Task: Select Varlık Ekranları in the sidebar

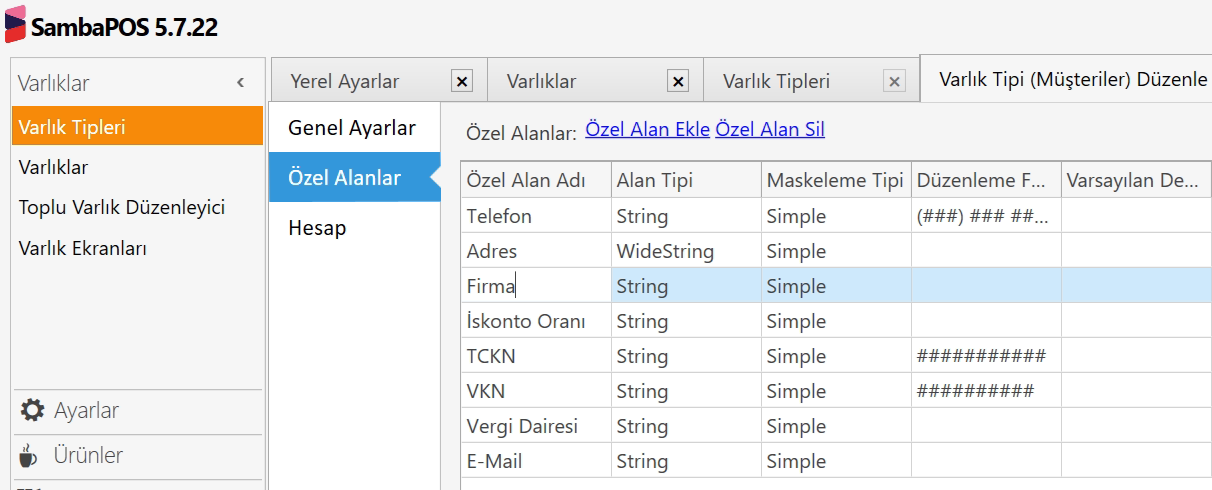Action: coord(83,248)
